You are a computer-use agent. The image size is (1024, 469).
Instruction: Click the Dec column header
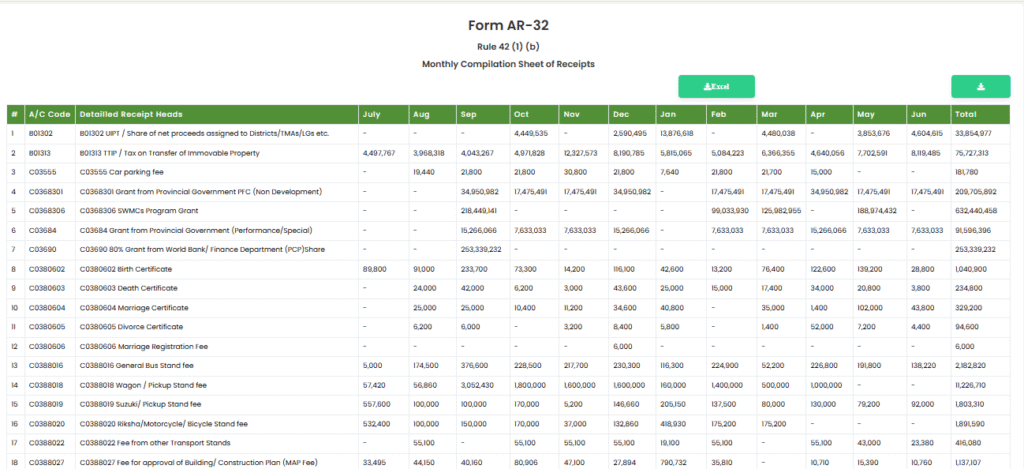[621, 114]
